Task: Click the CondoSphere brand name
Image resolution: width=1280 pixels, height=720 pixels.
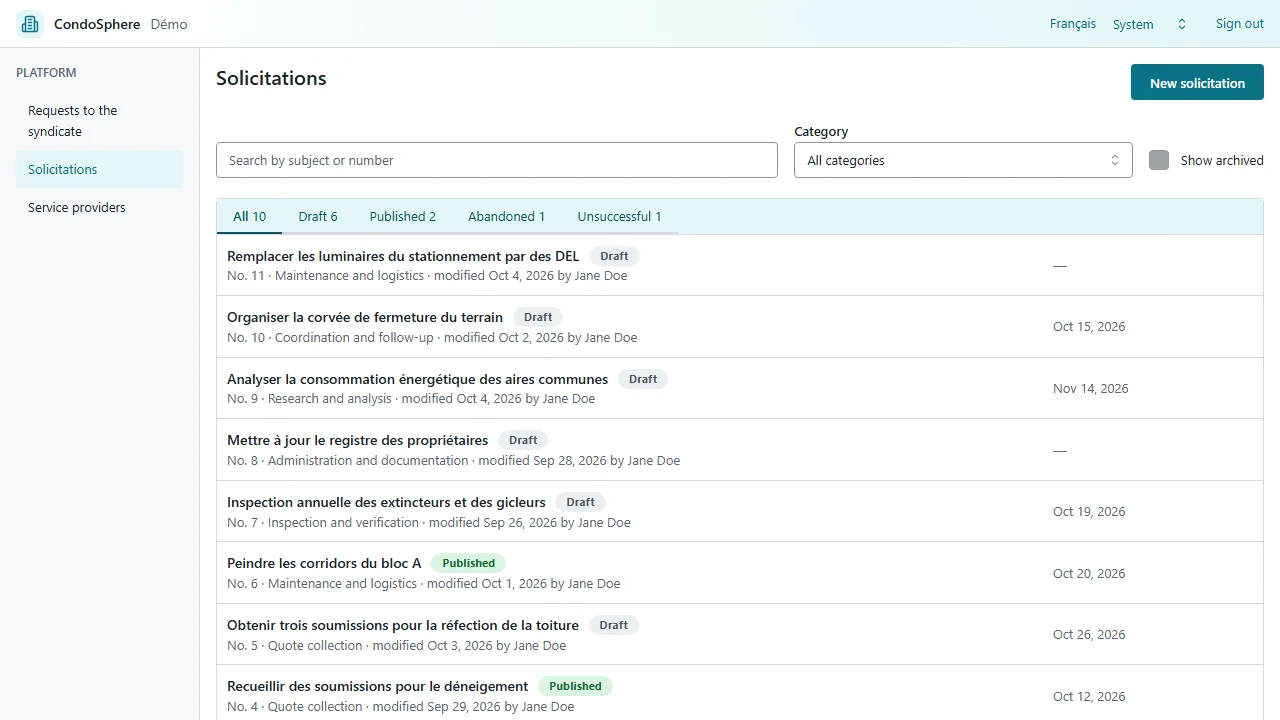Action: (x=97, y=24)
